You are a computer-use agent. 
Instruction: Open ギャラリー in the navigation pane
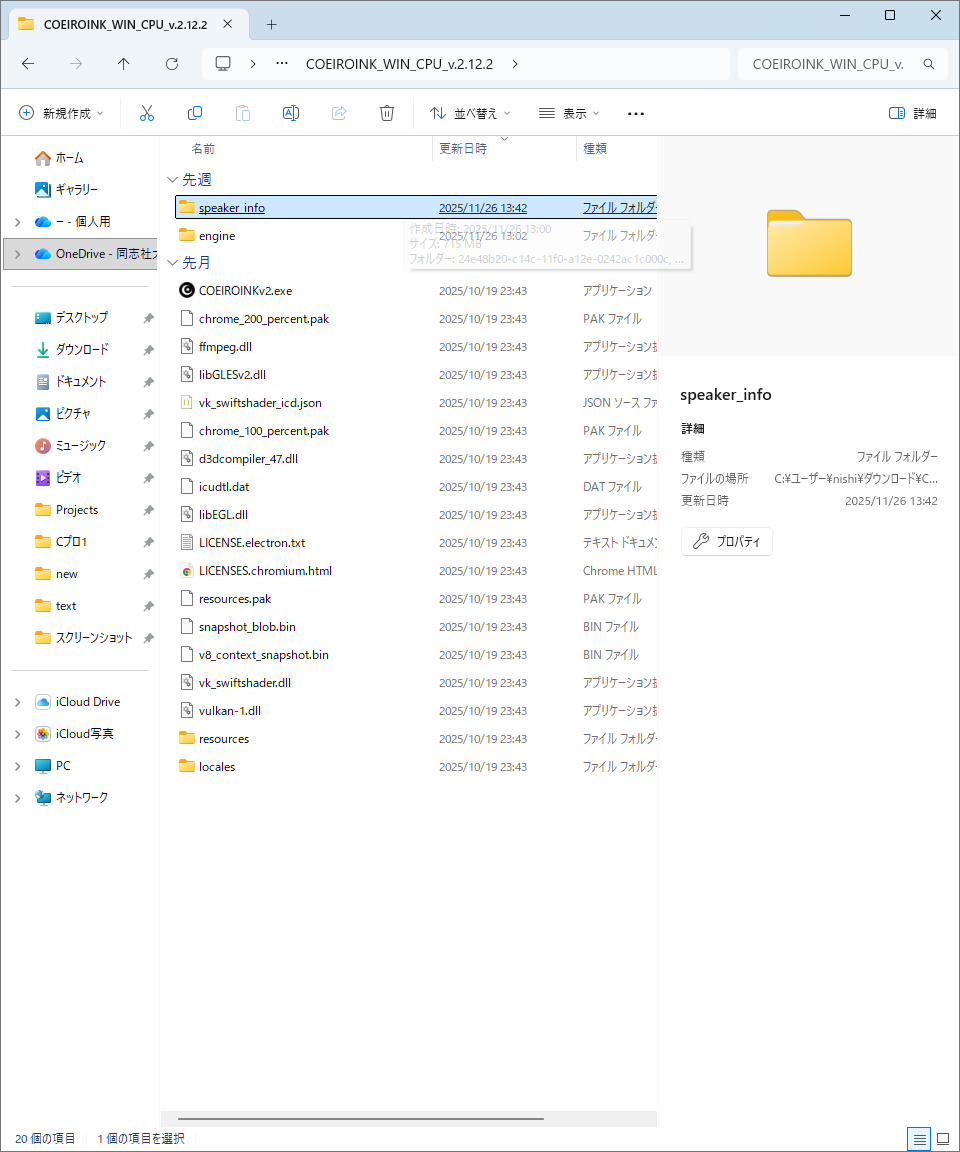(x=67, y=190)
